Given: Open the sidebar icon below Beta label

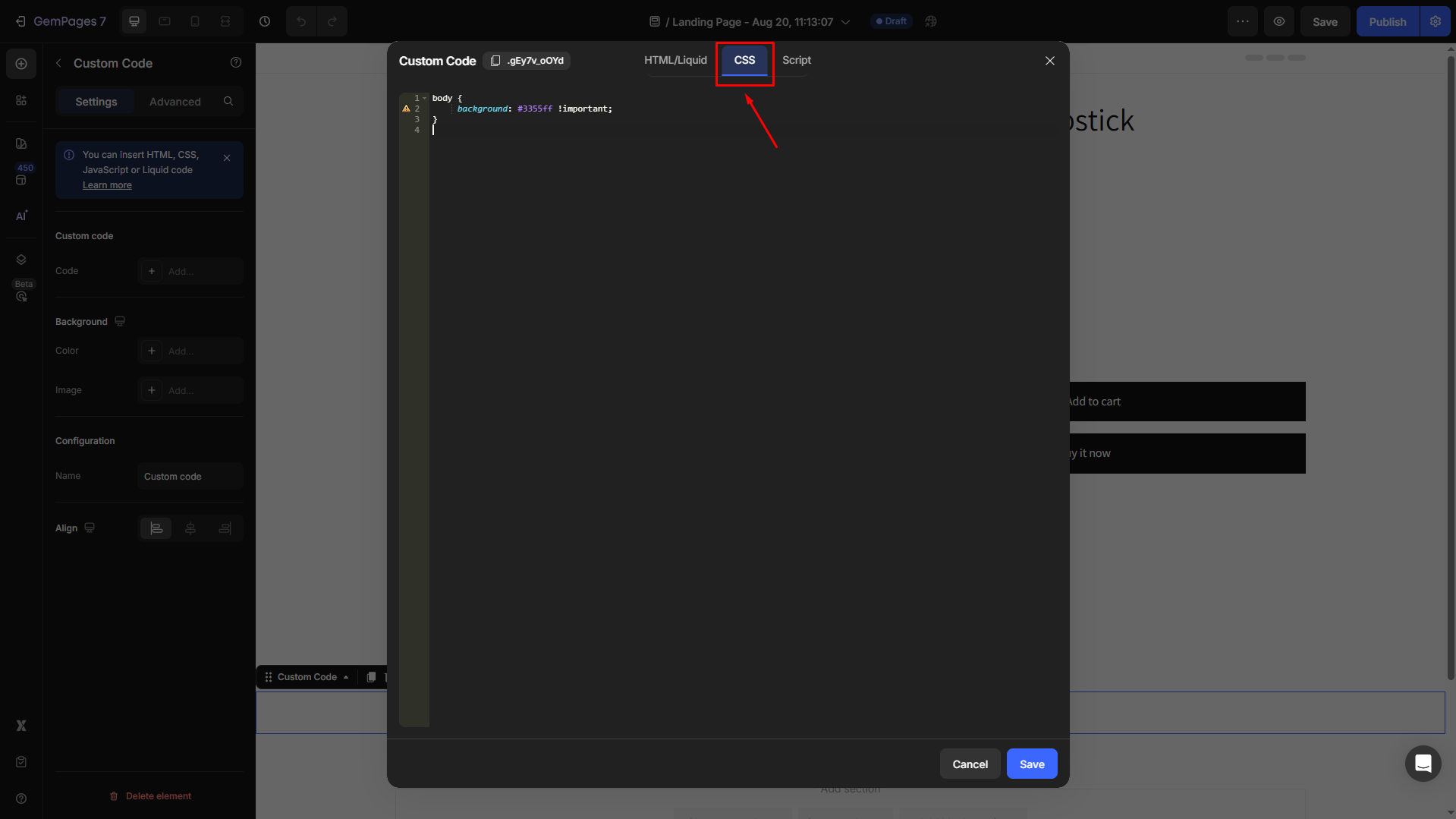Looking at the screenshot, I should pyautogui.click(x=21, y=298).
